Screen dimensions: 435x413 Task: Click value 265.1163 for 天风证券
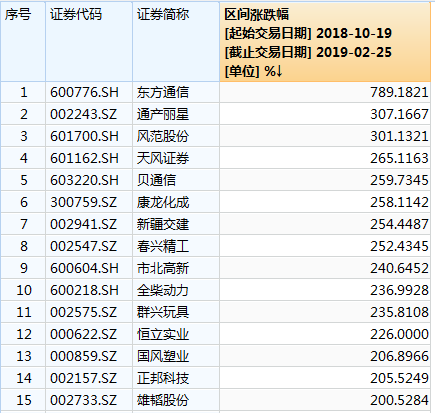point(325,158)
